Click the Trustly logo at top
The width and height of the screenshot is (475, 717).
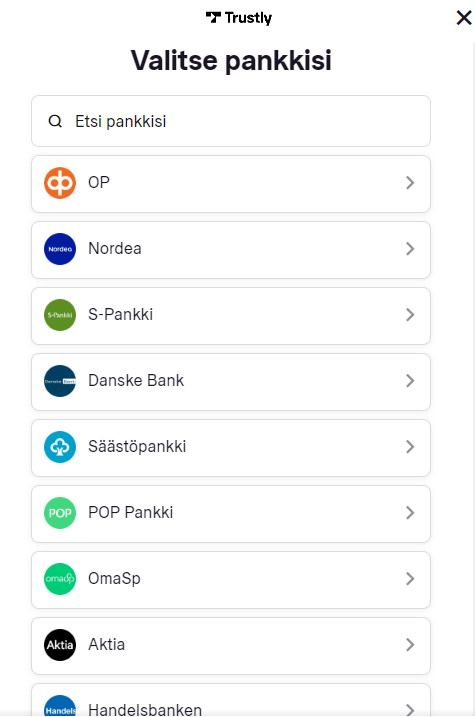tap(239, 18)
